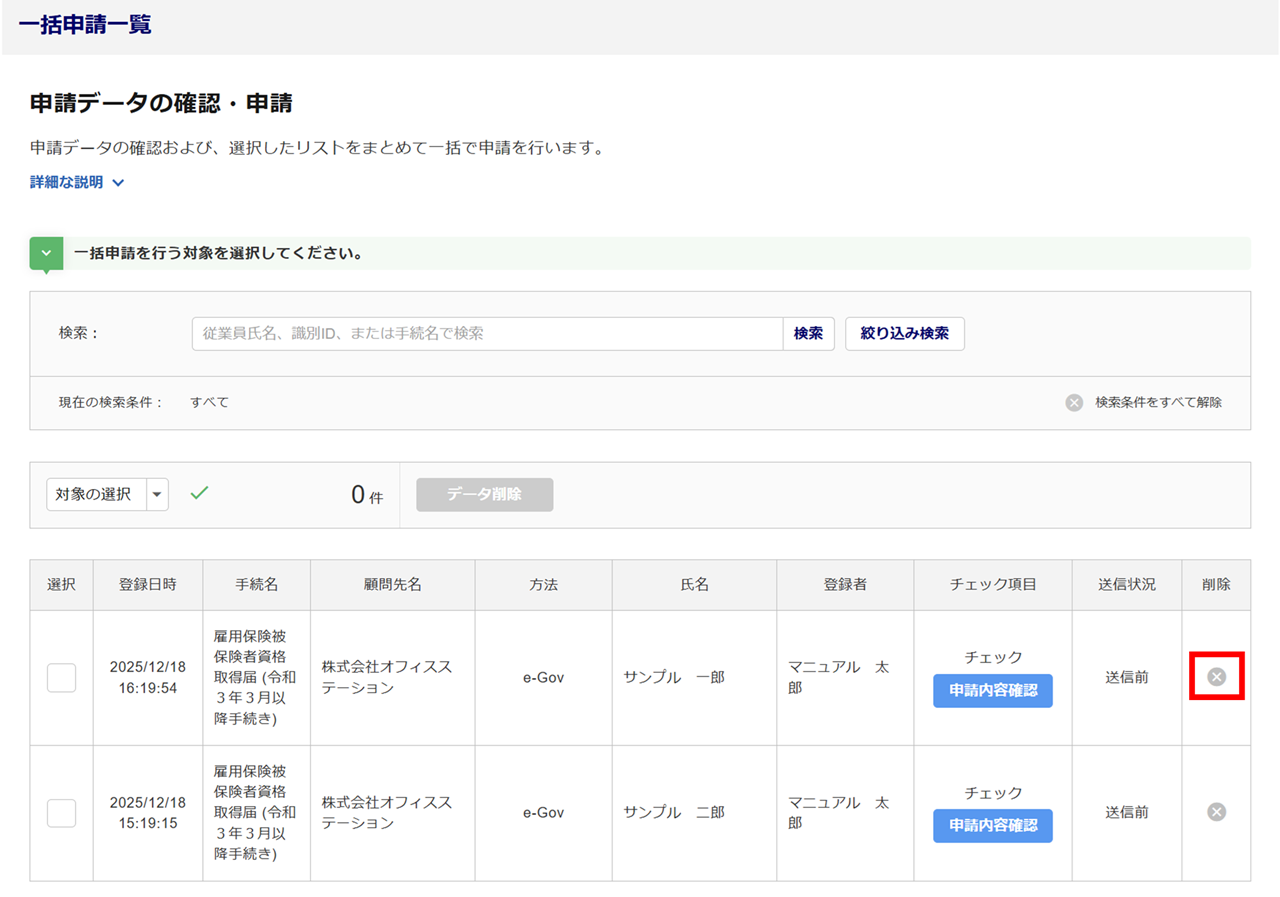Open 絞り込み検索 filter search
The image size is (1280, 897).
coord(904,334)
